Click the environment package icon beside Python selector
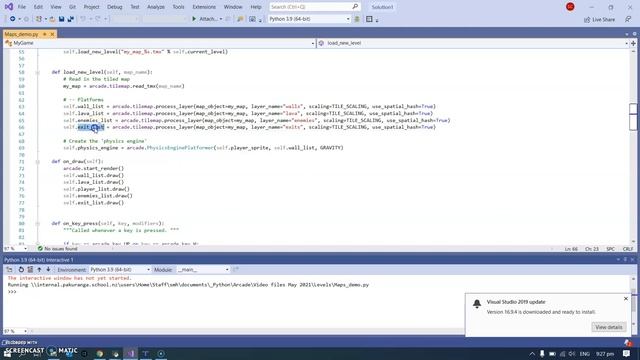This screenshot has height=360, width=640. click(x=357, y=19)
